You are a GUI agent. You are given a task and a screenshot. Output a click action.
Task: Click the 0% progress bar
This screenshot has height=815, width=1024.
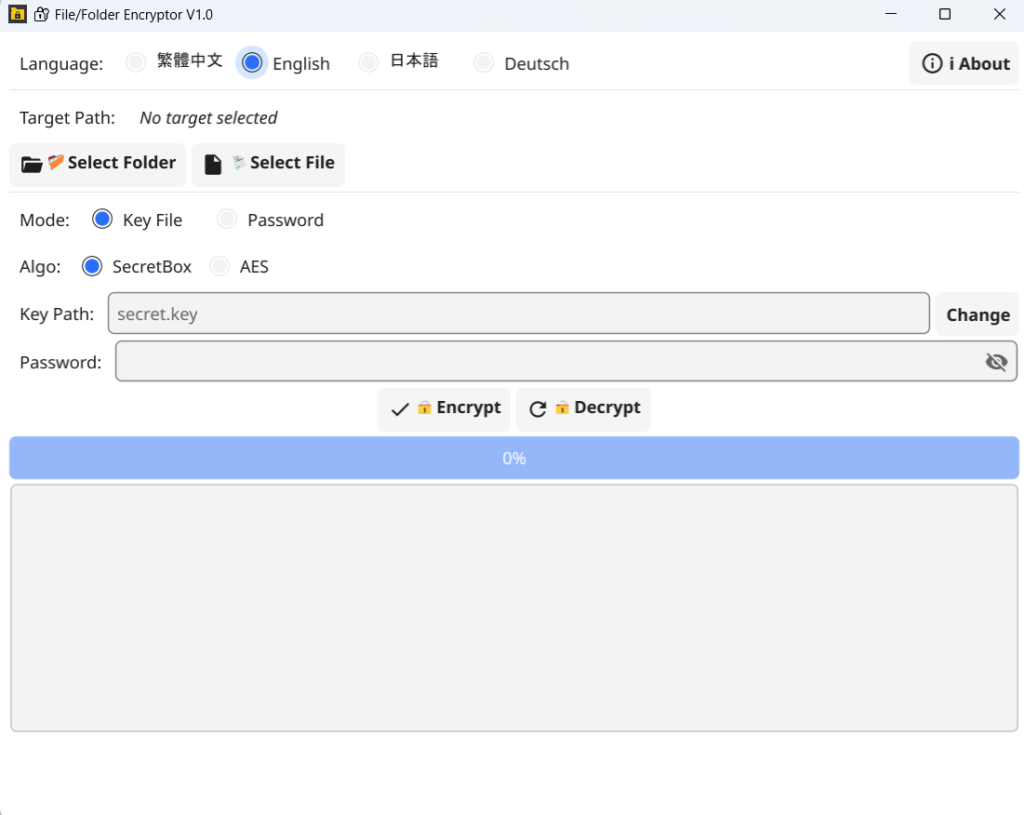pos(514,458)
